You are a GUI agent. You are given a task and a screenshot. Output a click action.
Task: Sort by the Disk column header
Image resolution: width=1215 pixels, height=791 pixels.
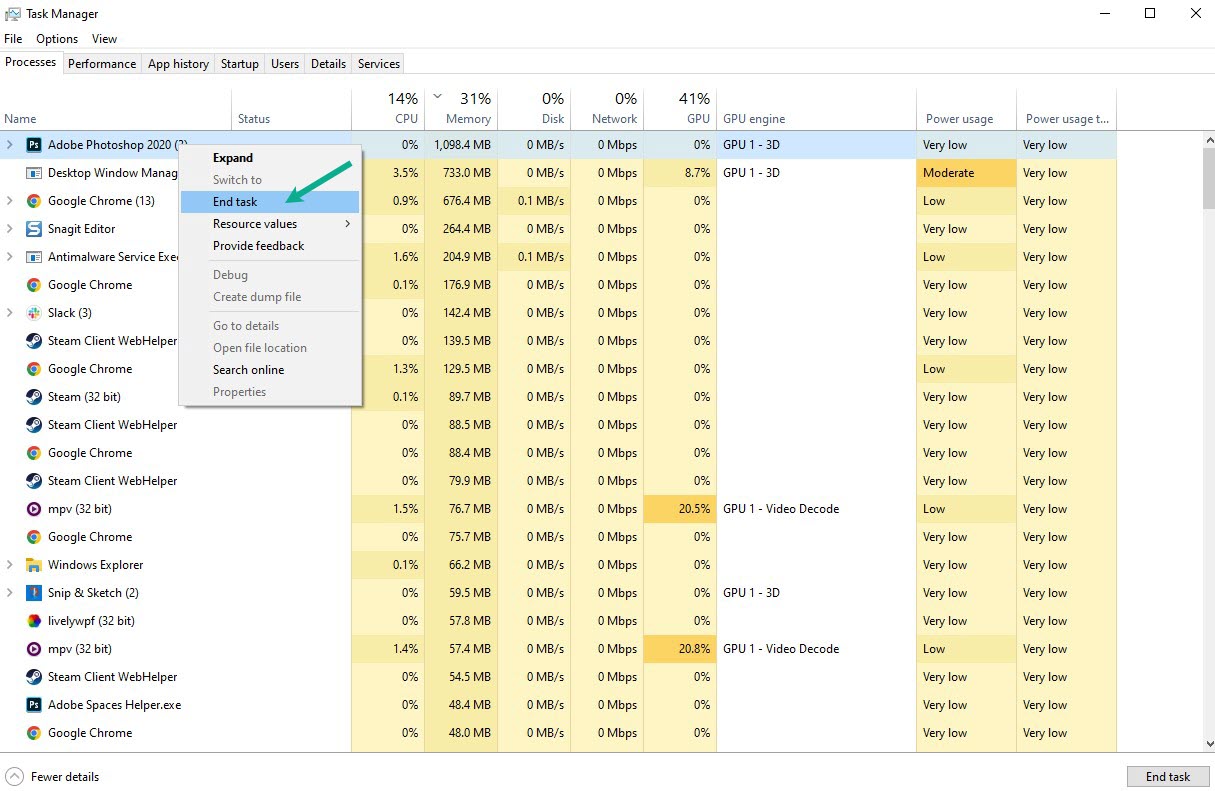pos(534,109)
